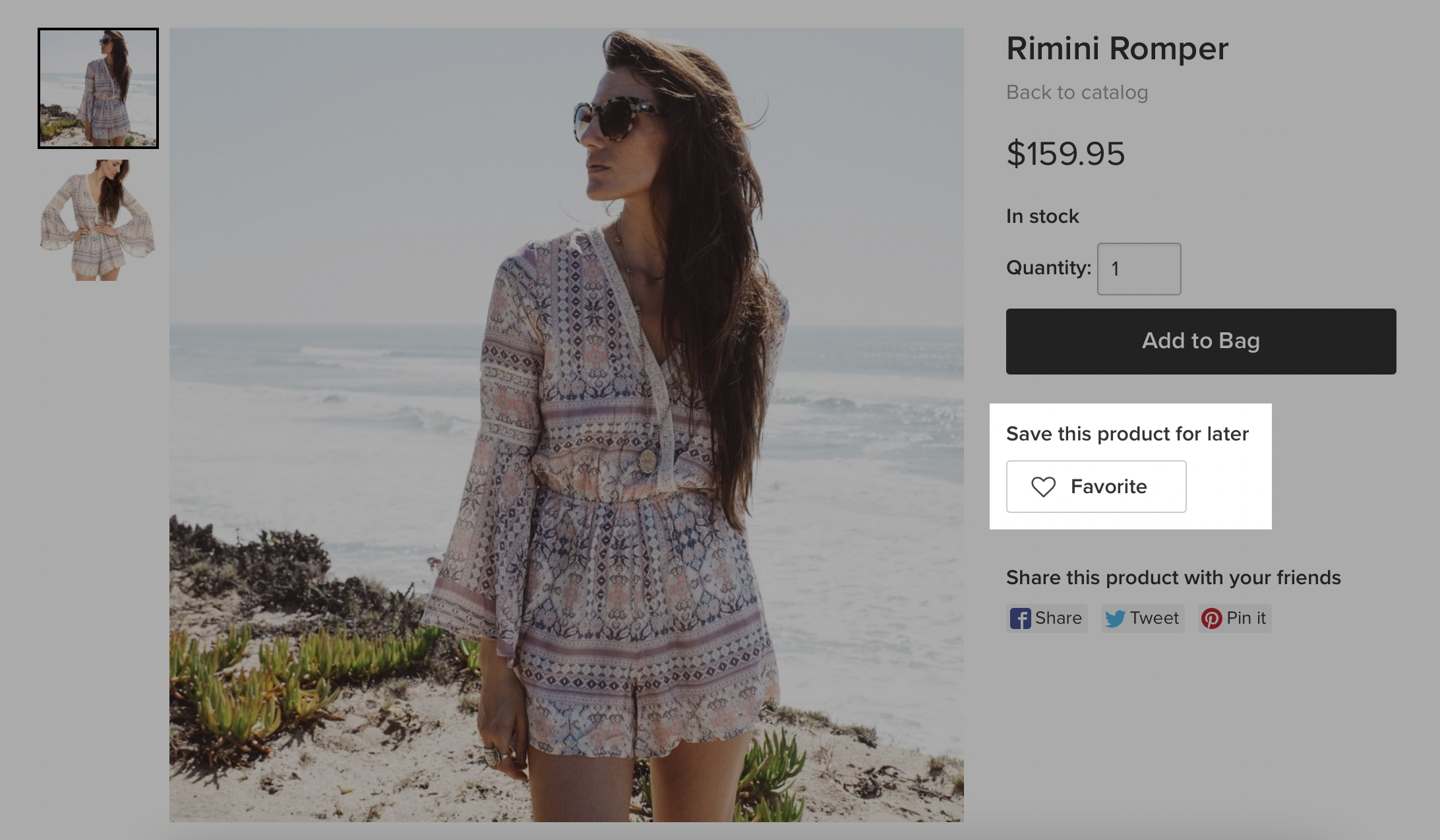
Task: Focus the Quantity input field
Action: point(1139,269)
